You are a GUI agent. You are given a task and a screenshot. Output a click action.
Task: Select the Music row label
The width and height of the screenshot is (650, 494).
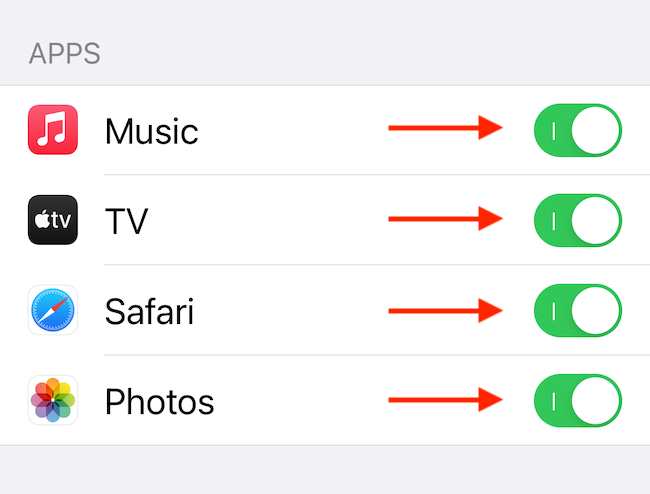coord(151,131)
